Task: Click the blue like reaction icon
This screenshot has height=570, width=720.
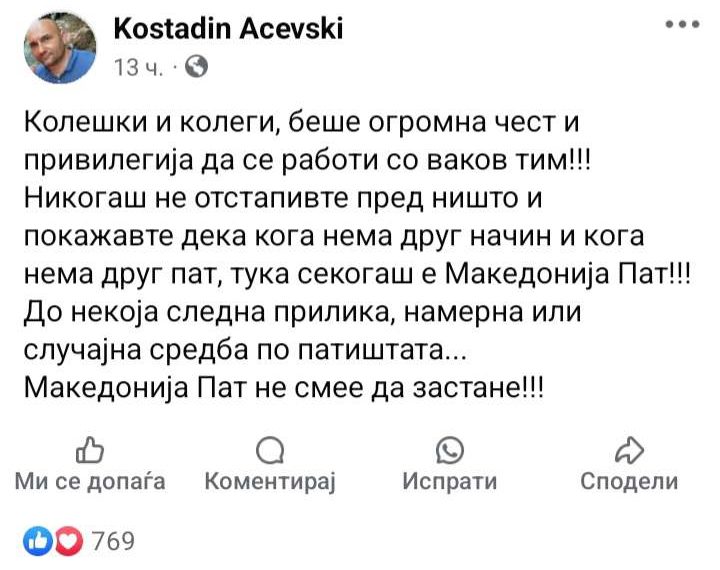Action: [x=38, y=541]
